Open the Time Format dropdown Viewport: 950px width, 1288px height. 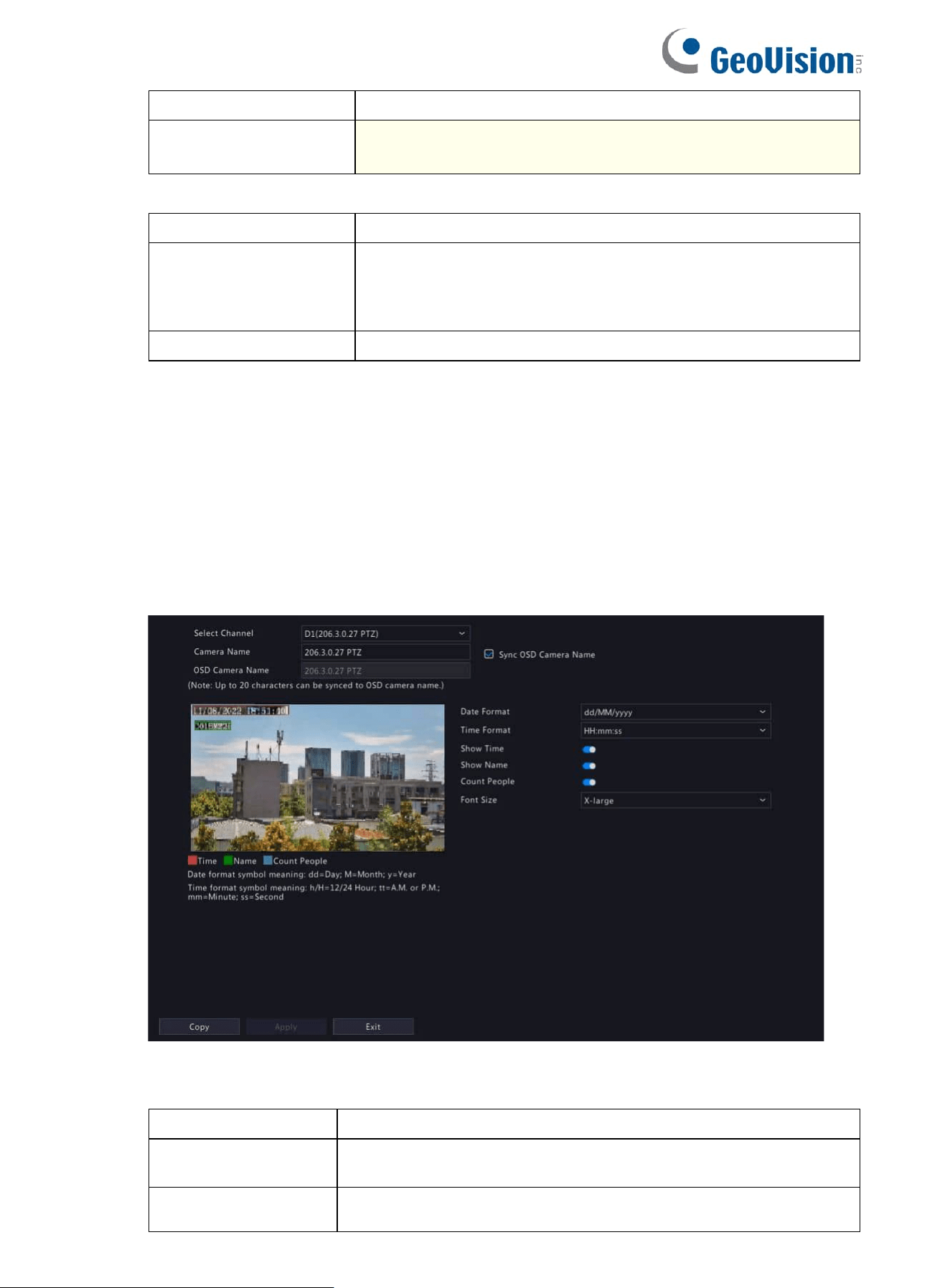tap(675, 731)
